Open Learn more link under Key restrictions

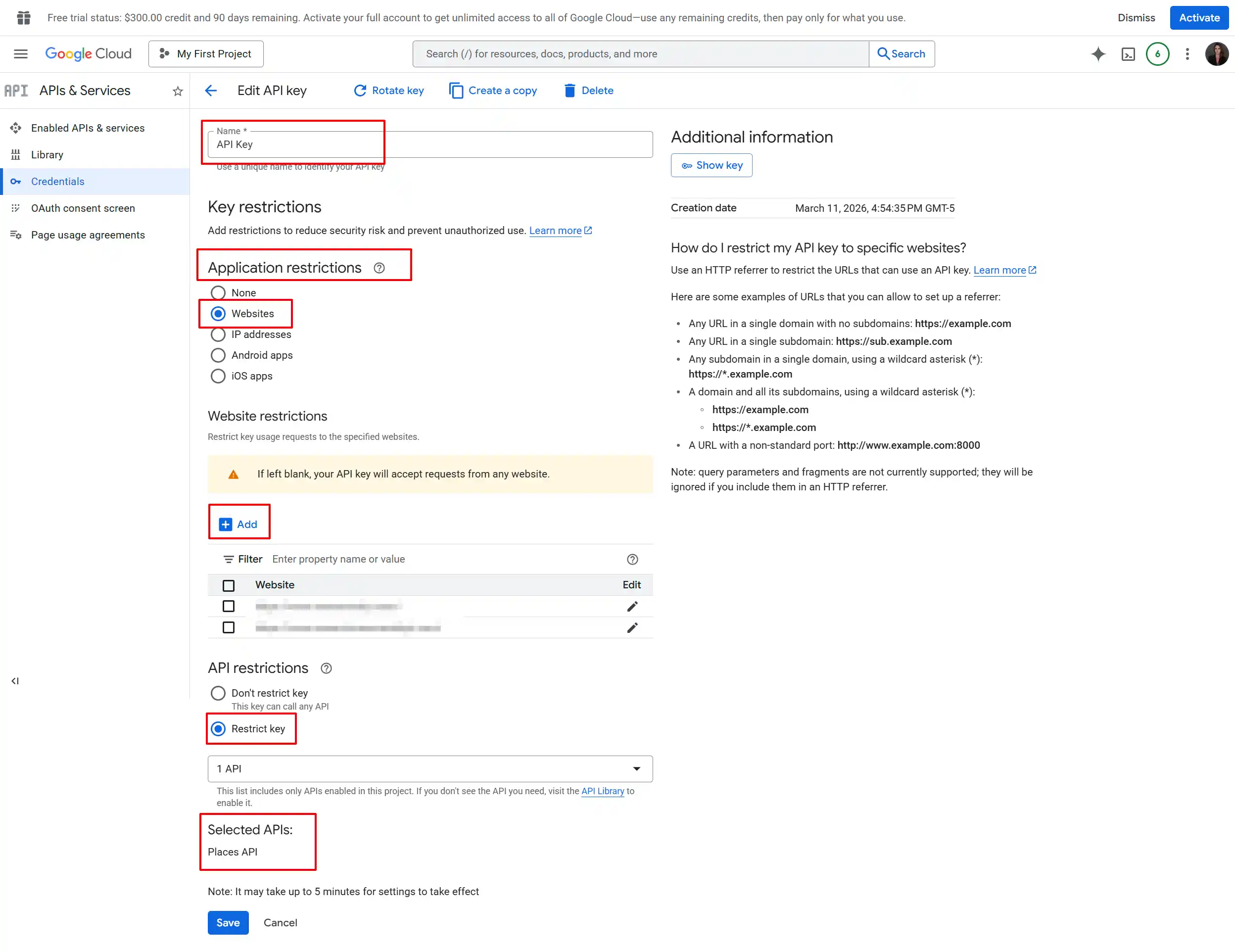click(x=561, y=231)
